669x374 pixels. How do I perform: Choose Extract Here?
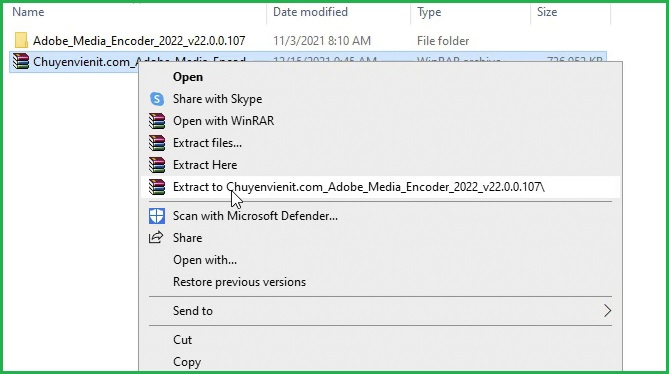380,165
